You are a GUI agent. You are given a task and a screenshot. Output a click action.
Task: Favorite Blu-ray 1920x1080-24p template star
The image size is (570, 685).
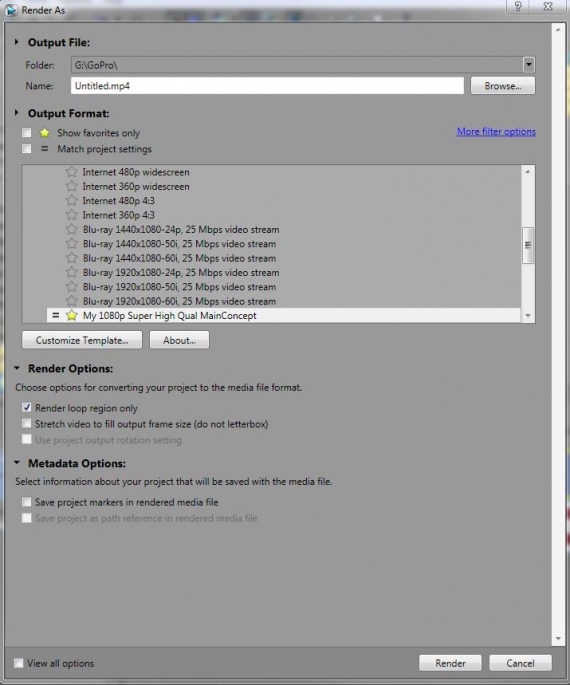click(72, 272)
